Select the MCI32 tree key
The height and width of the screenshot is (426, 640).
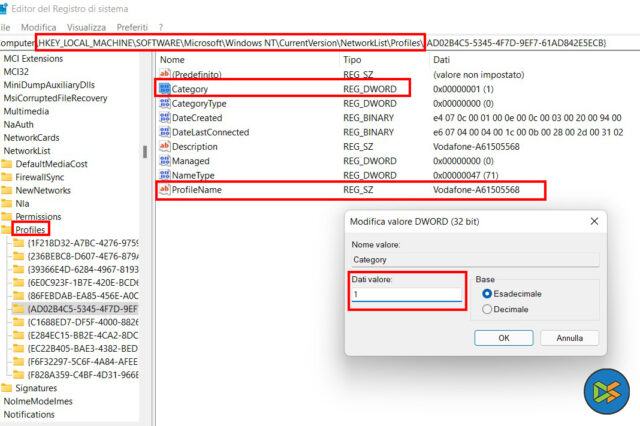click(16, 71)
